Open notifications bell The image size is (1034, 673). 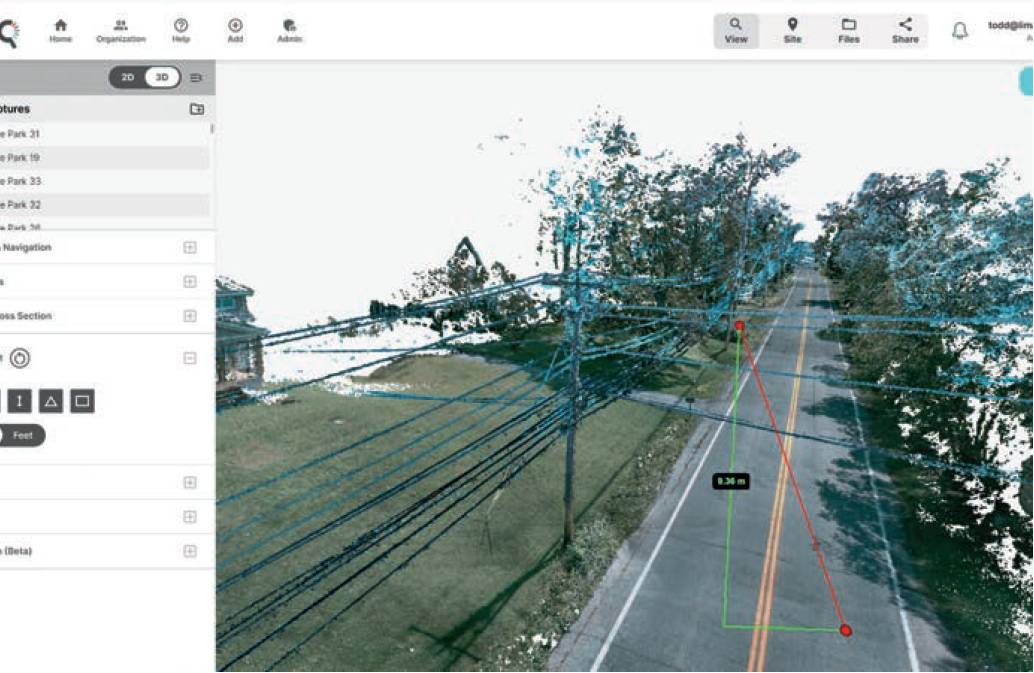click(x=959, y=31)
